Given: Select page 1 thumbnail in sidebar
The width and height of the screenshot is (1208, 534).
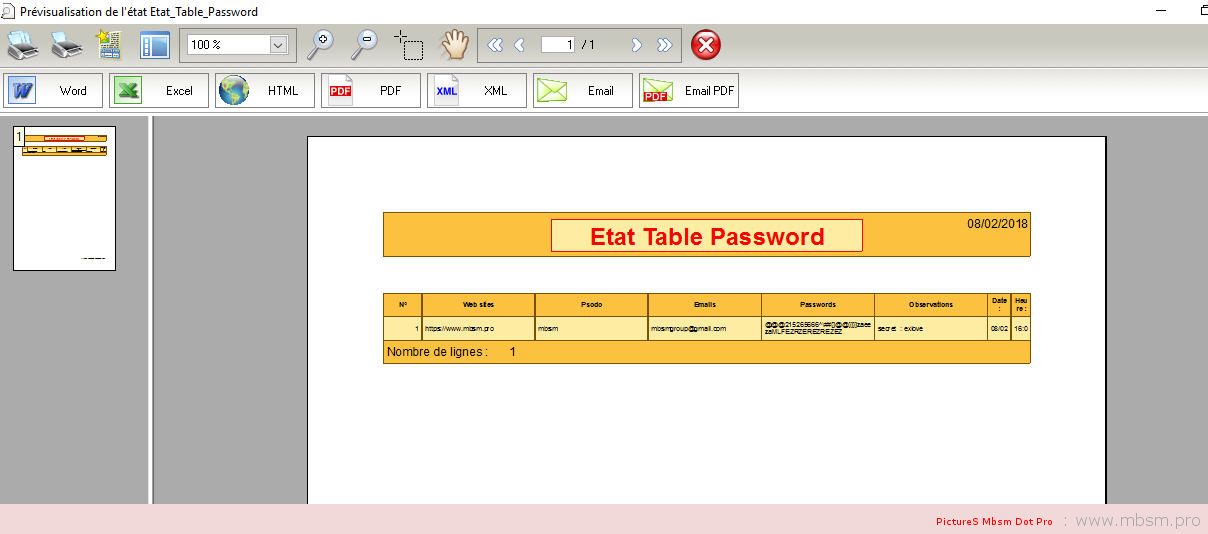Looking at the screenshot, I should pyautogui.click(x=64, y=198).
